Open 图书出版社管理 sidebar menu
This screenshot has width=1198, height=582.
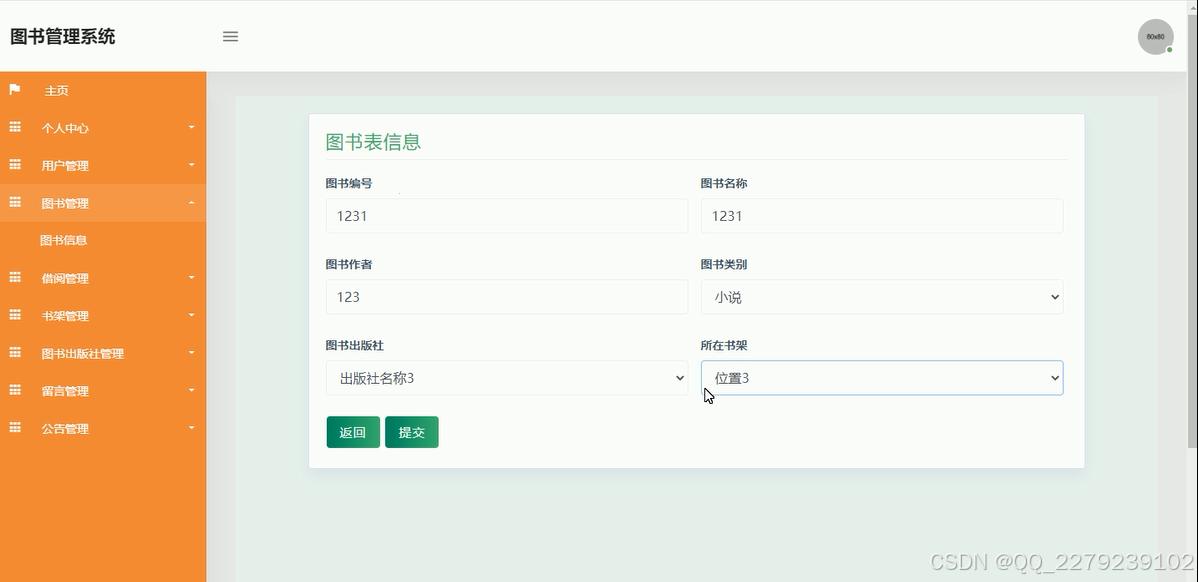point(103,353)
